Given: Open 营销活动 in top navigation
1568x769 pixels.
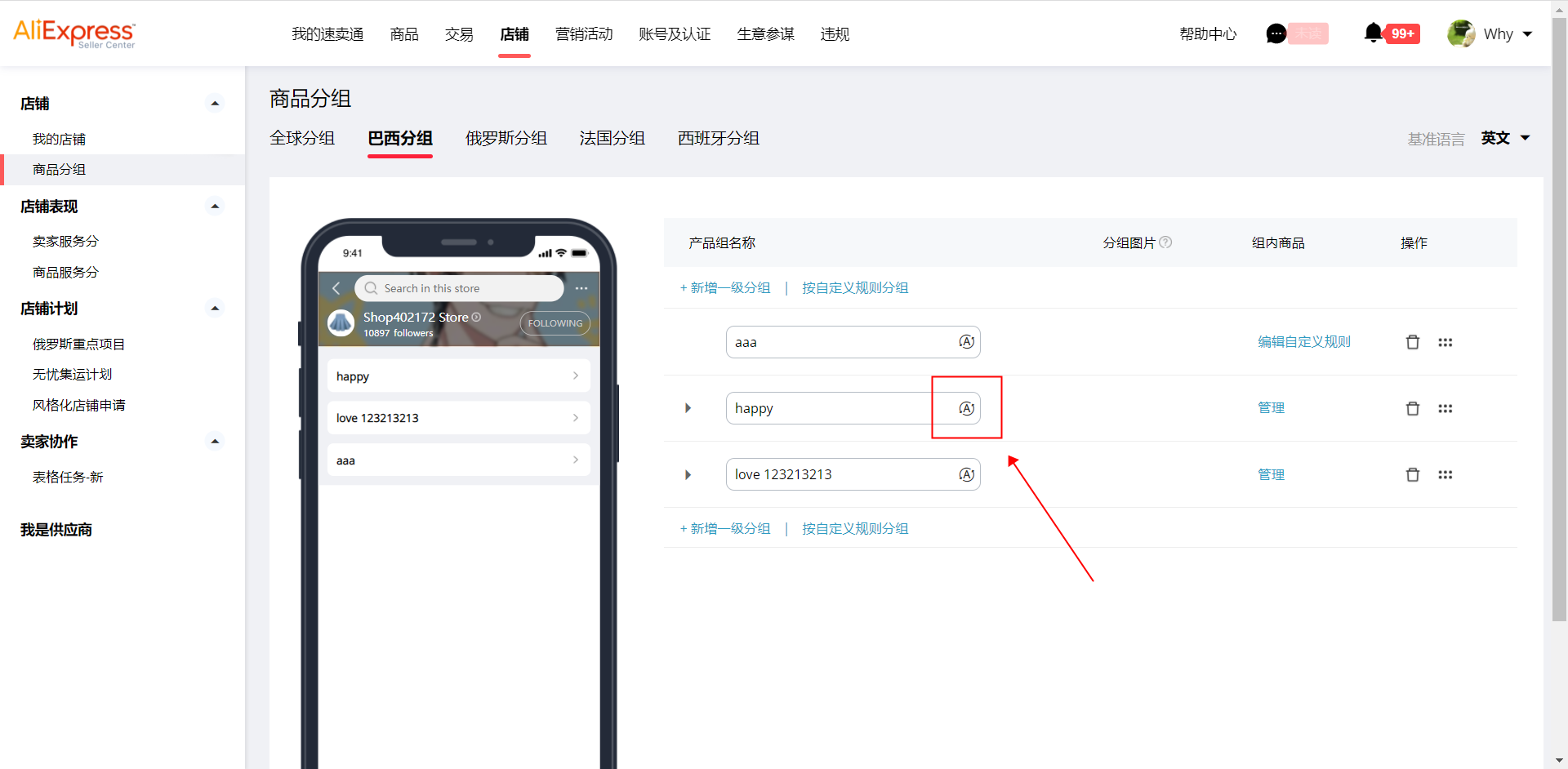Looking at the screenshot, I should pyautogui.click(x=584, y=34).
